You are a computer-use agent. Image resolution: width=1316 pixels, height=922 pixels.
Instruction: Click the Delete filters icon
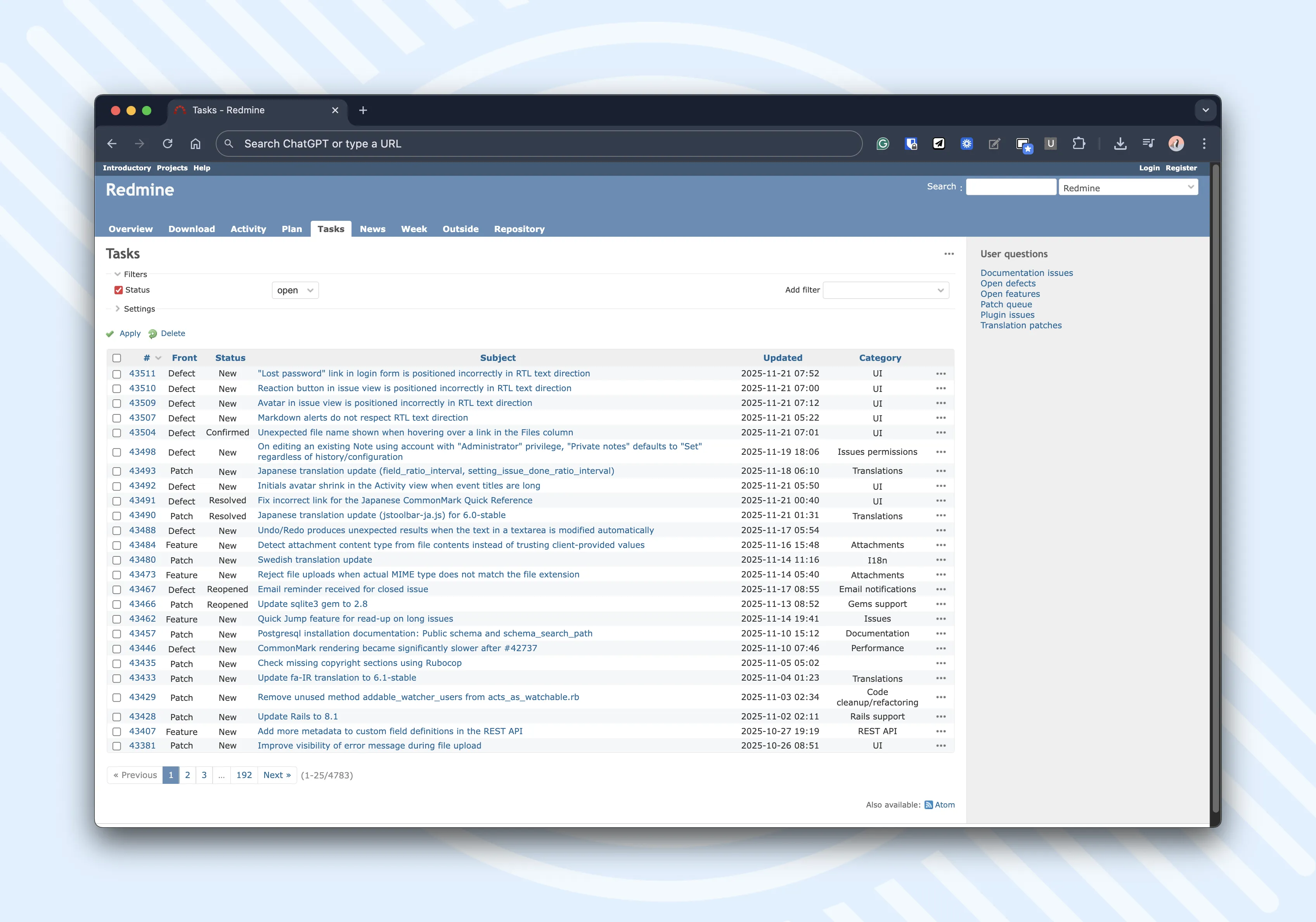166,333
